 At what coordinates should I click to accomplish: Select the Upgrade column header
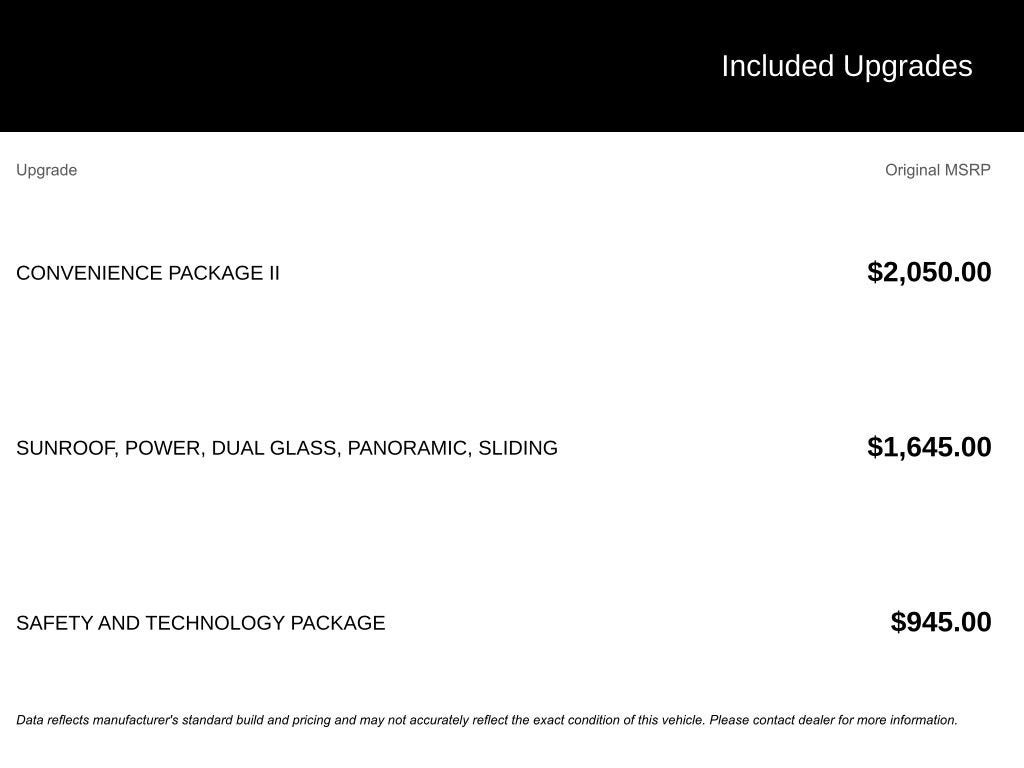[46, 170]
